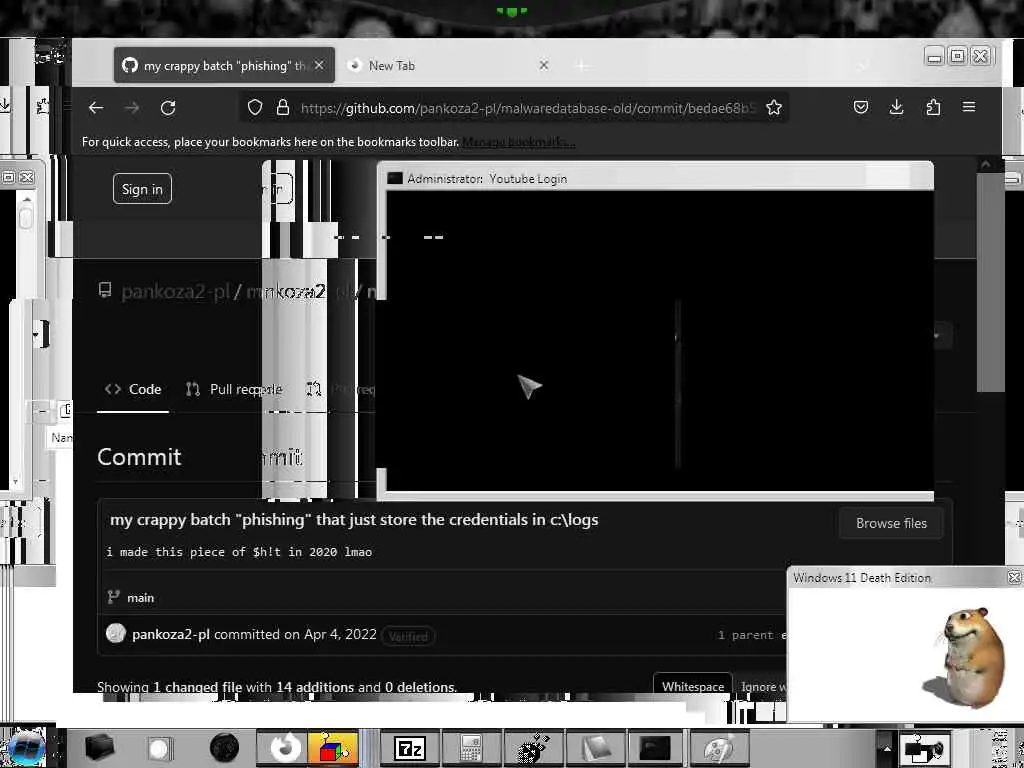Open a new tab with the plus button
The image size is (1024, 768).
[581, 65]
